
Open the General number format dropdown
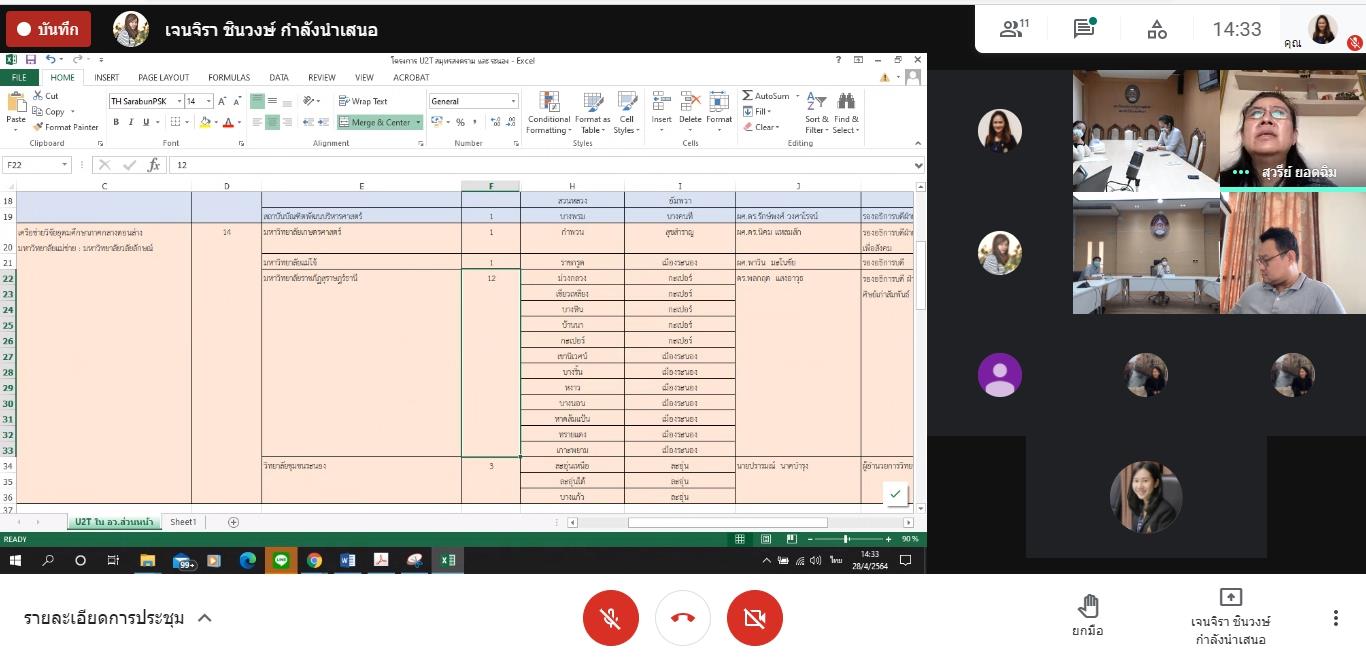click(513, 101)
